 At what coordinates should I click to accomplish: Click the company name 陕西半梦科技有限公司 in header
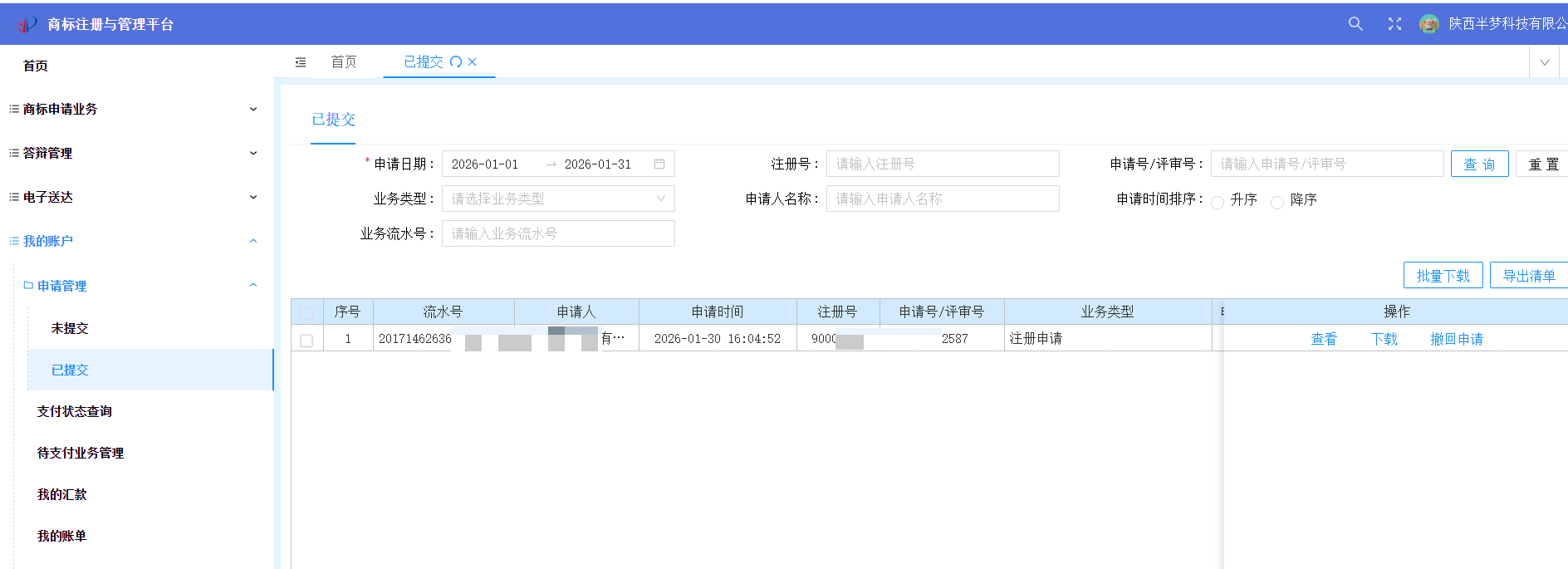click(1508, 24)
